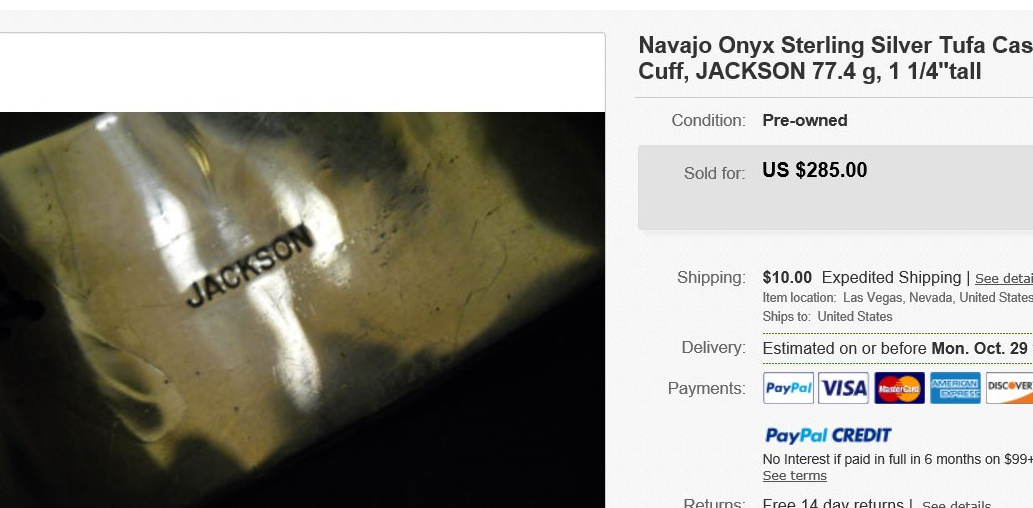The image size is (1033, 508).
Task: Click the Free 14 day returns text
Action: click(x=833, y=504)
